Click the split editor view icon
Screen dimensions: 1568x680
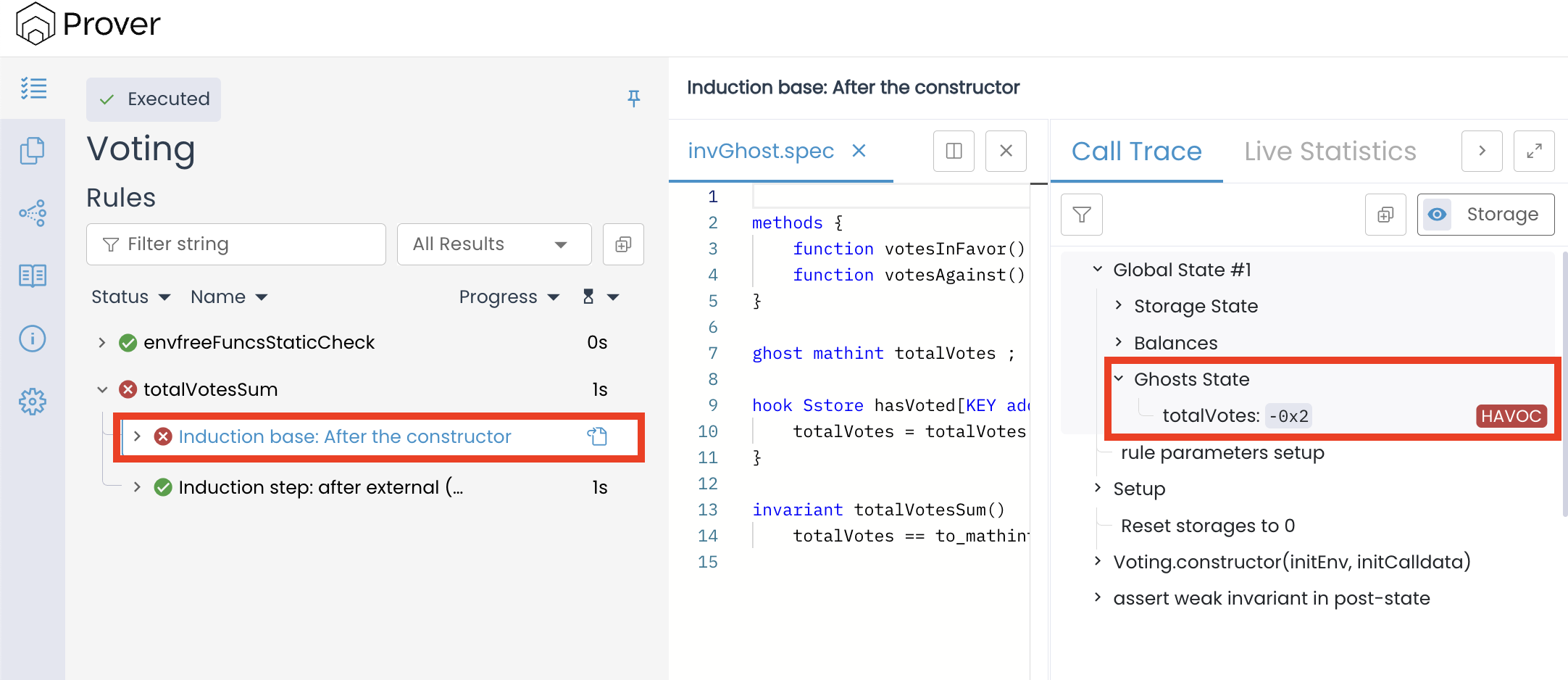point(954,151)
